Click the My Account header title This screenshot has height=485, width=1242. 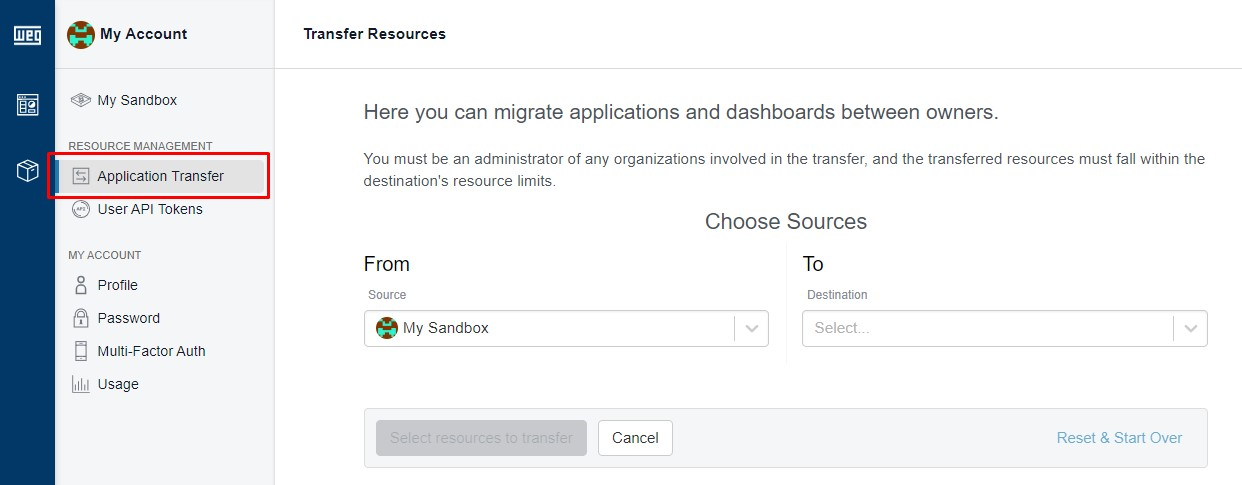(143, 34)
